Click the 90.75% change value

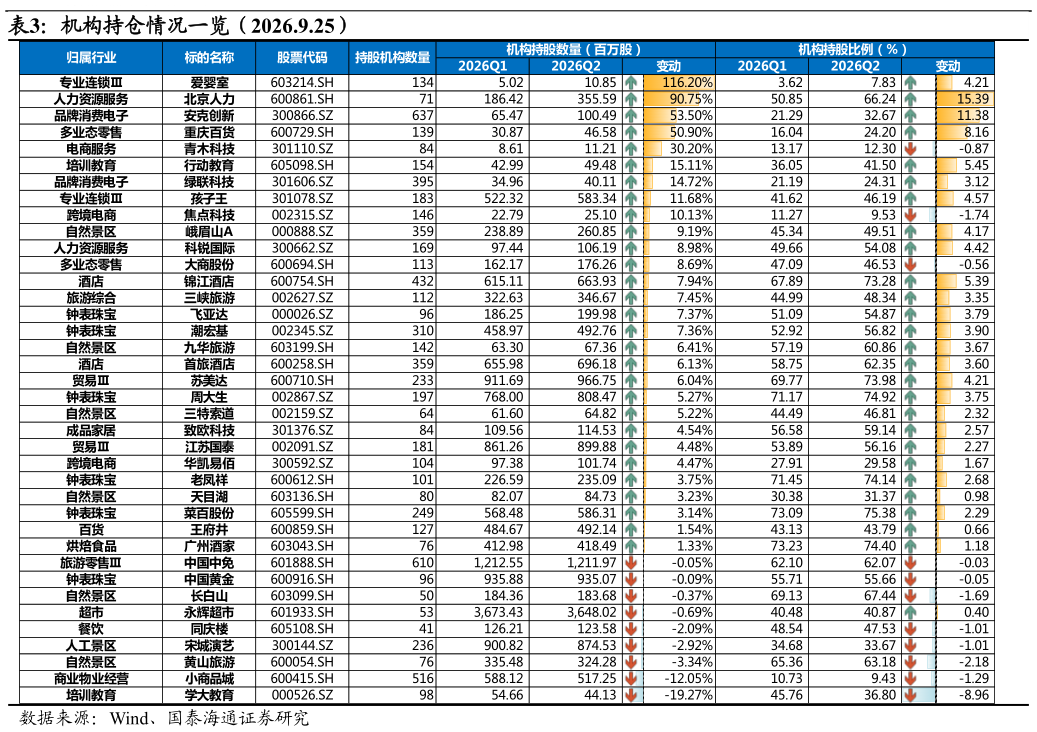tap(691, 99)
